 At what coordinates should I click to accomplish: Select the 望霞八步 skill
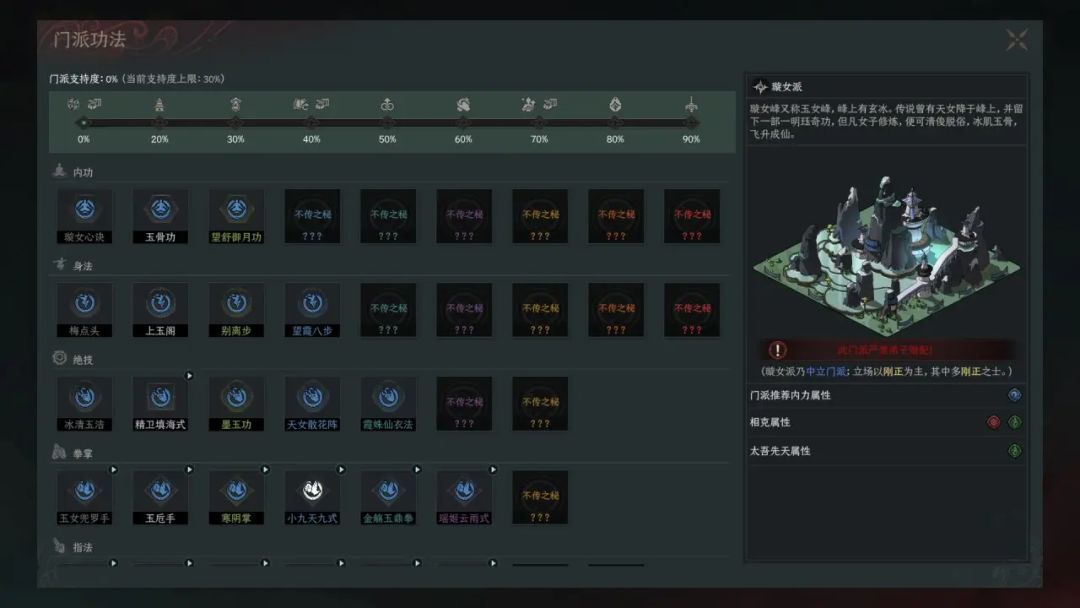click(312, 310)
